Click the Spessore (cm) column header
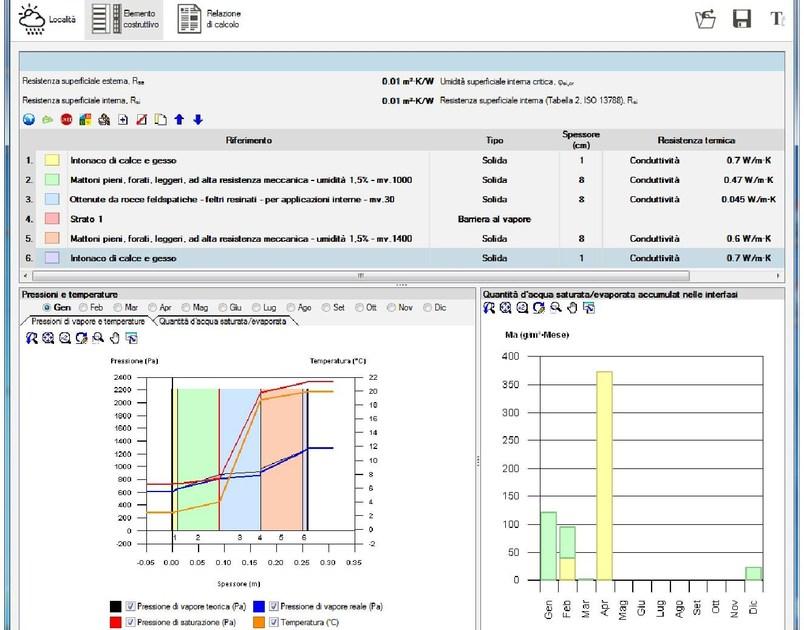The height and width of the screenshot is (630, 804). 581,140
